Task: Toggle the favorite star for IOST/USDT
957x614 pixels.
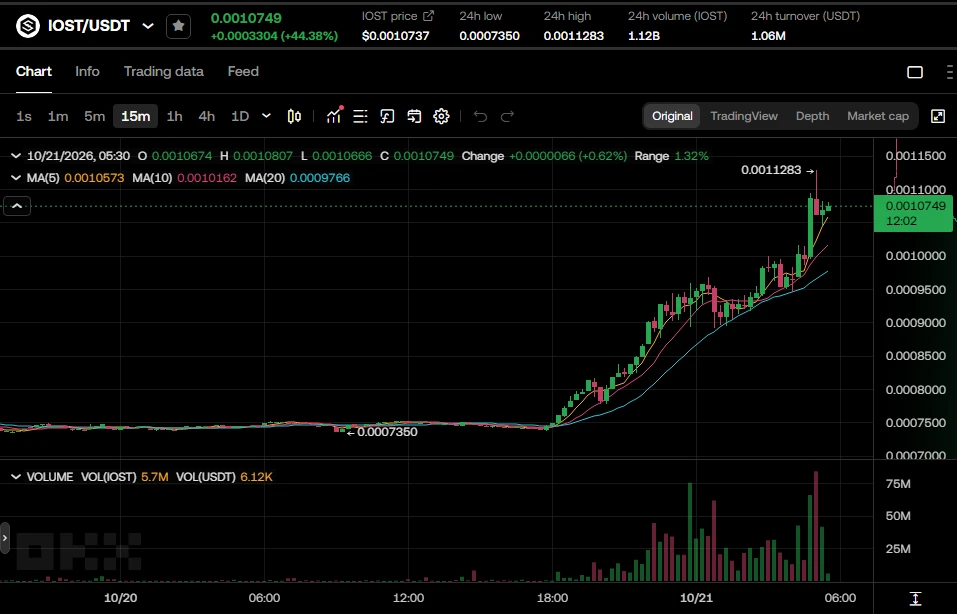Action: (x=178, y=26)
